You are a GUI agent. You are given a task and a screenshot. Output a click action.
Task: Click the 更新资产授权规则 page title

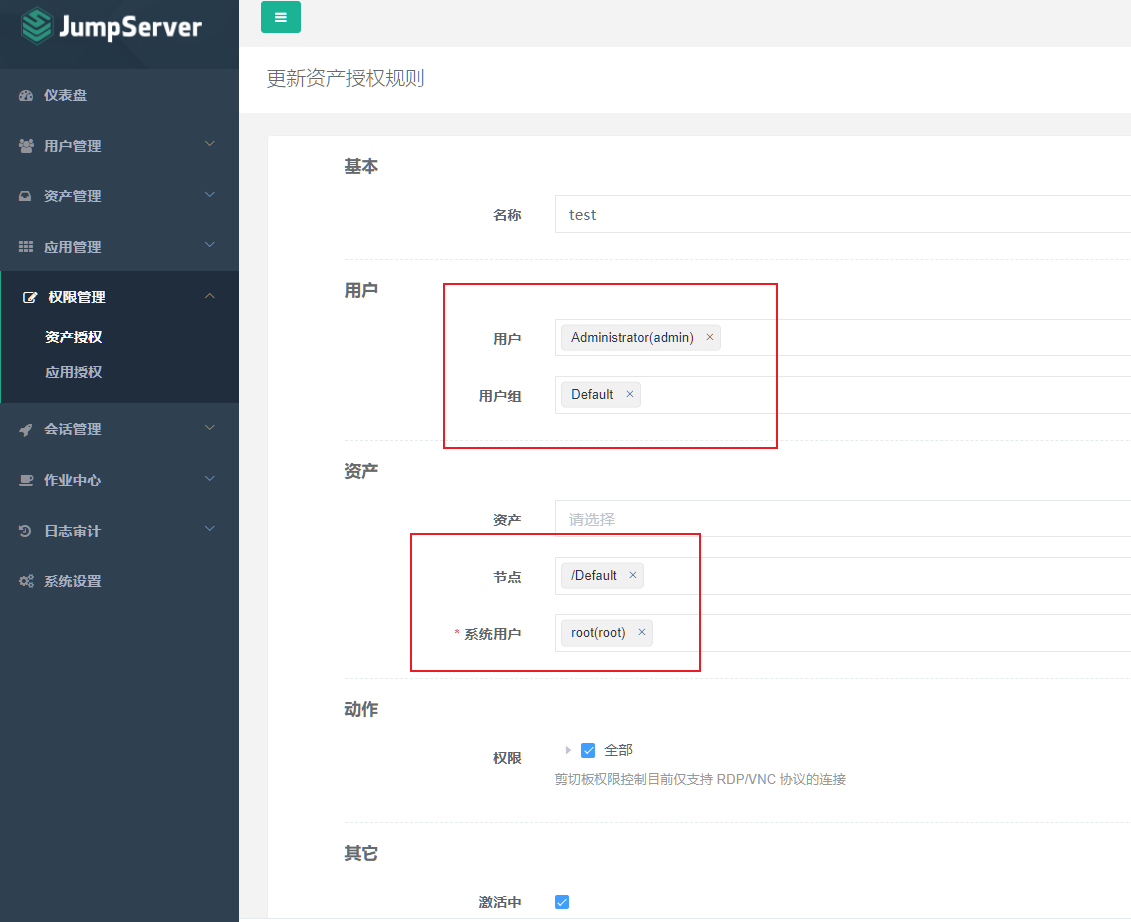click(346, 78)
